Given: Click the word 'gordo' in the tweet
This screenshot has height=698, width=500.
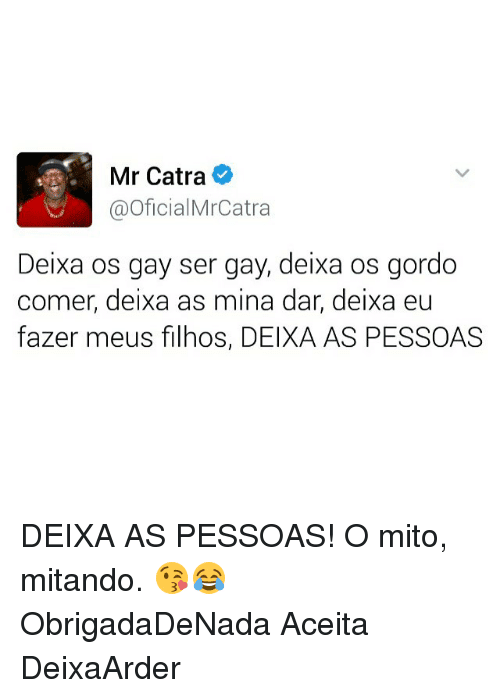Looking at the screenshot, I should (422, 266).
